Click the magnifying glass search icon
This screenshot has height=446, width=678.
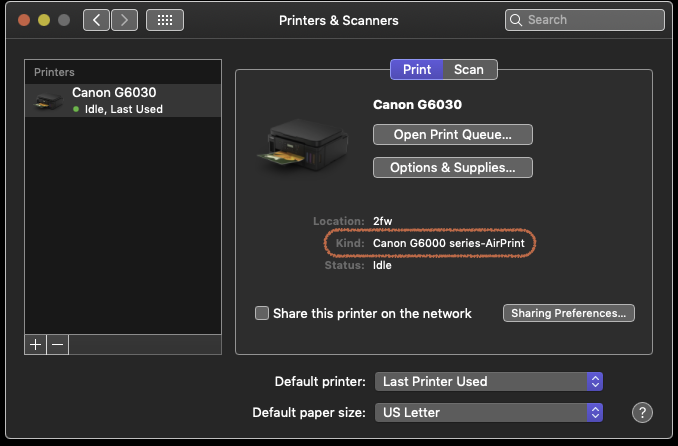pyautogui.click(x=517, y=20)
